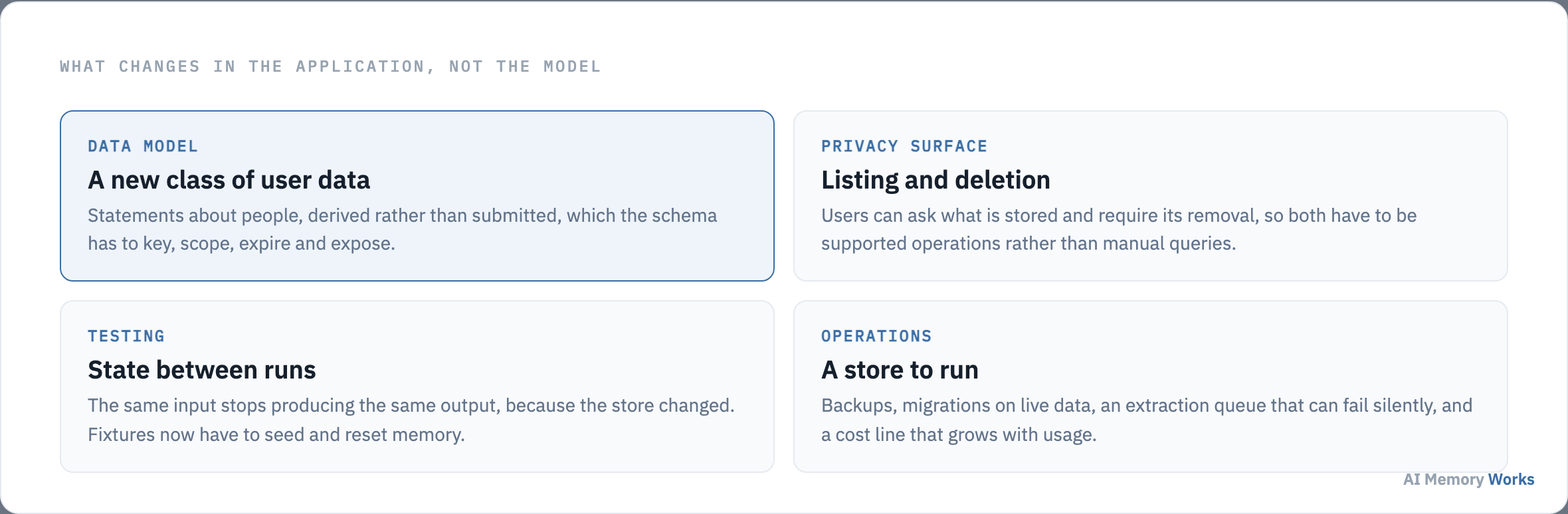Open the 'A store to run' card
The height and width of the screenshot is (514, 1568).
(1151, 386)
